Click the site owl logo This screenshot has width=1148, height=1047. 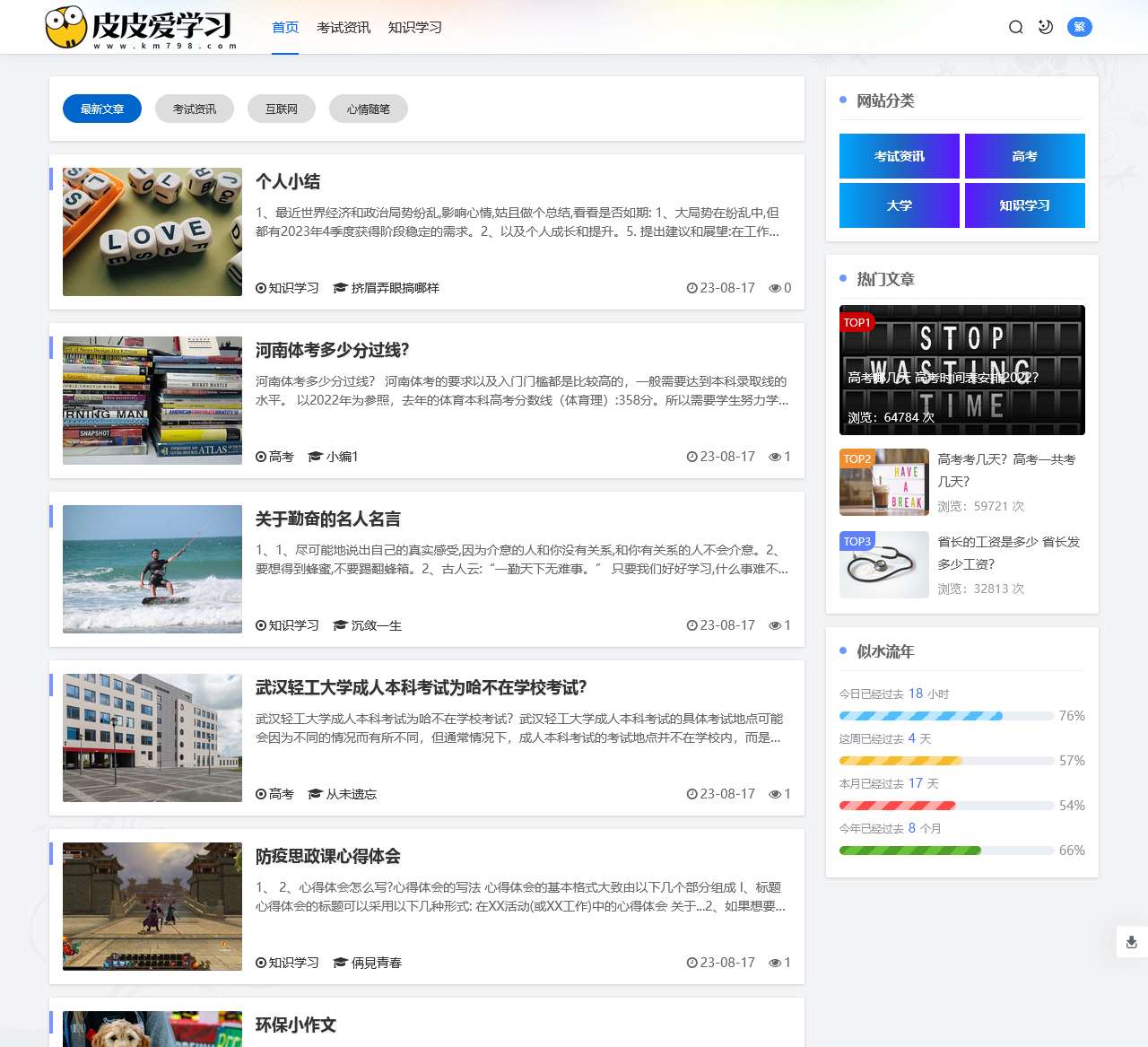click(x=67, y=25)
